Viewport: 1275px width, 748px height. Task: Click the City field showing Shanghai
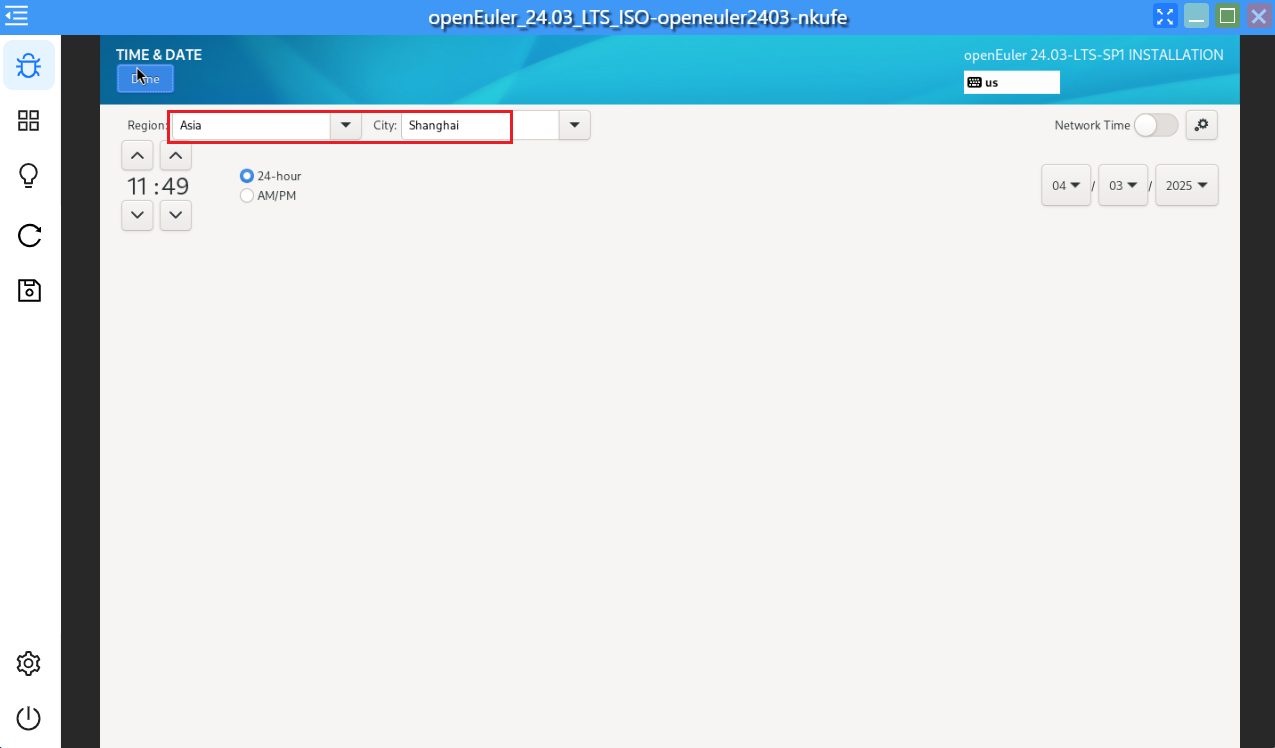(480, 125)
